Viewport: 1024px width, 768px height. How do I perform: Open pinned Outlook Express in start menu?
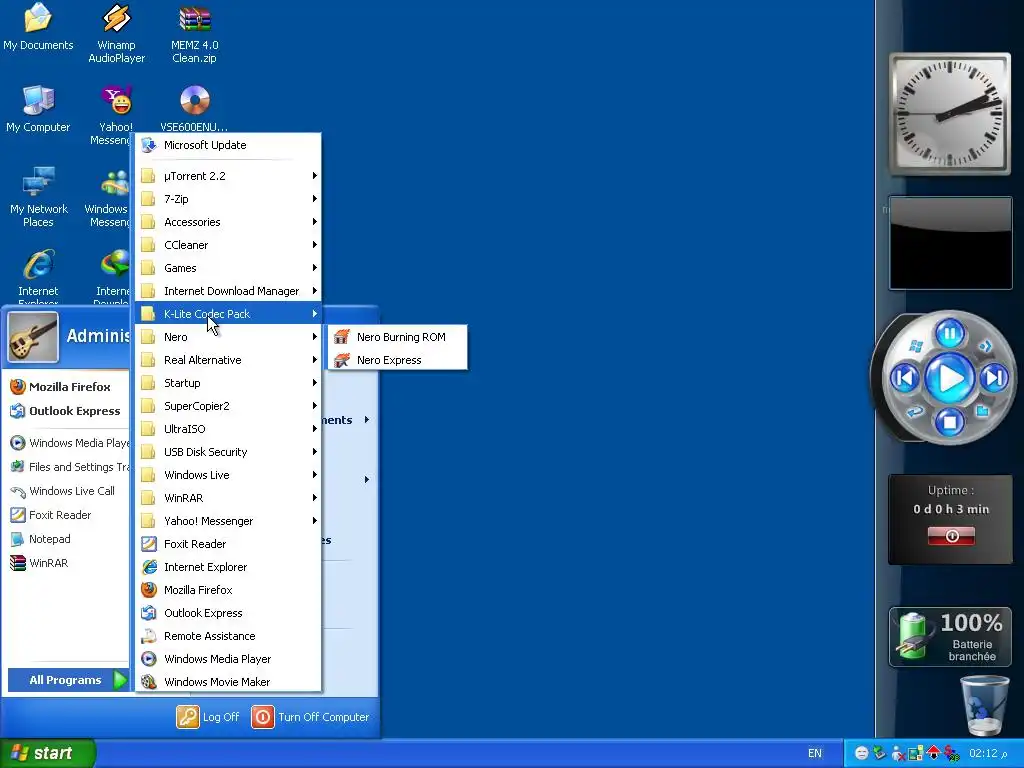coord(65,411)
